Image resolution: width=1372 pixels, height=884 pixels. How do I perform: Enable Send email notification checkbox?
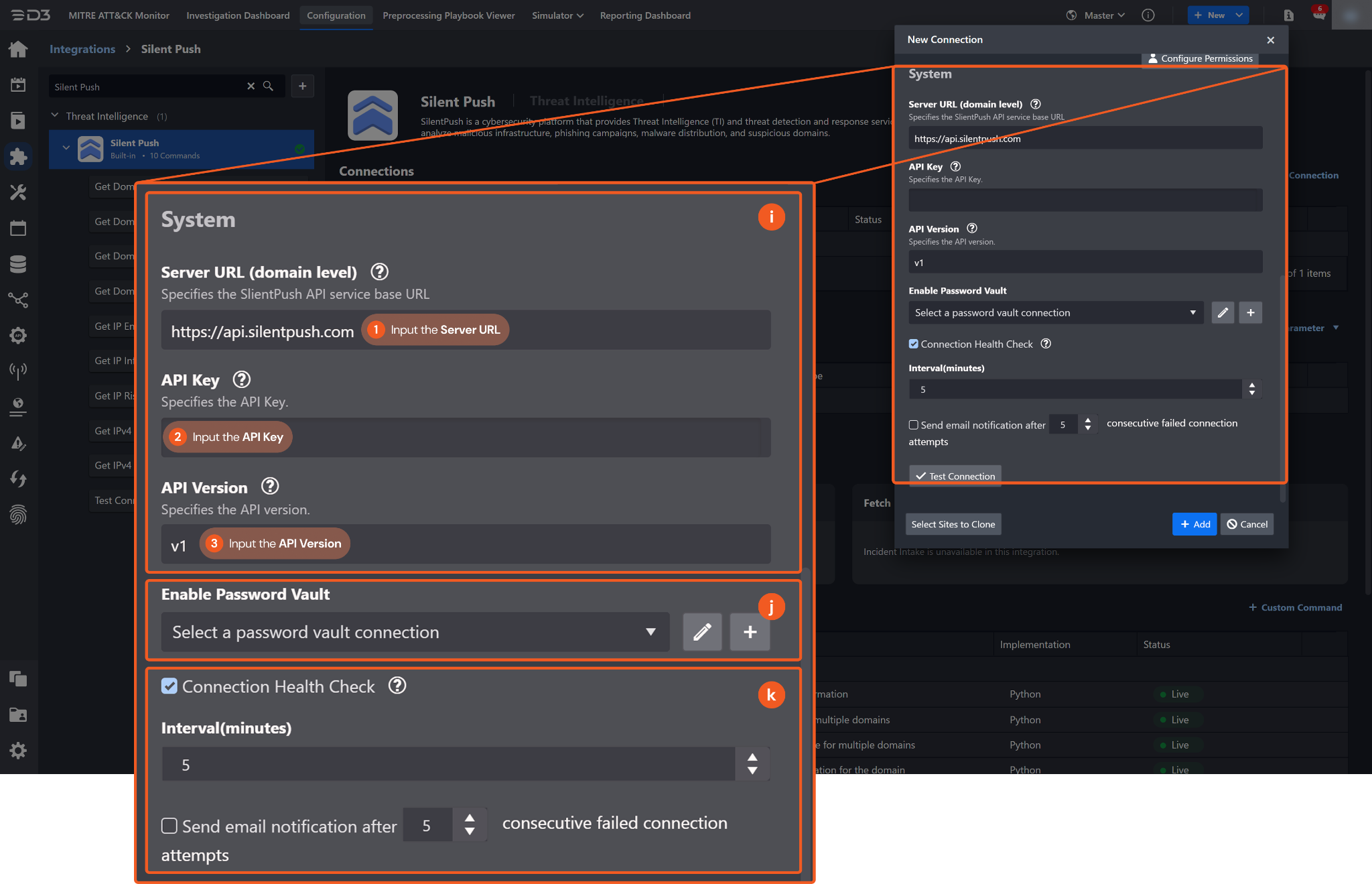pos(913,425)
